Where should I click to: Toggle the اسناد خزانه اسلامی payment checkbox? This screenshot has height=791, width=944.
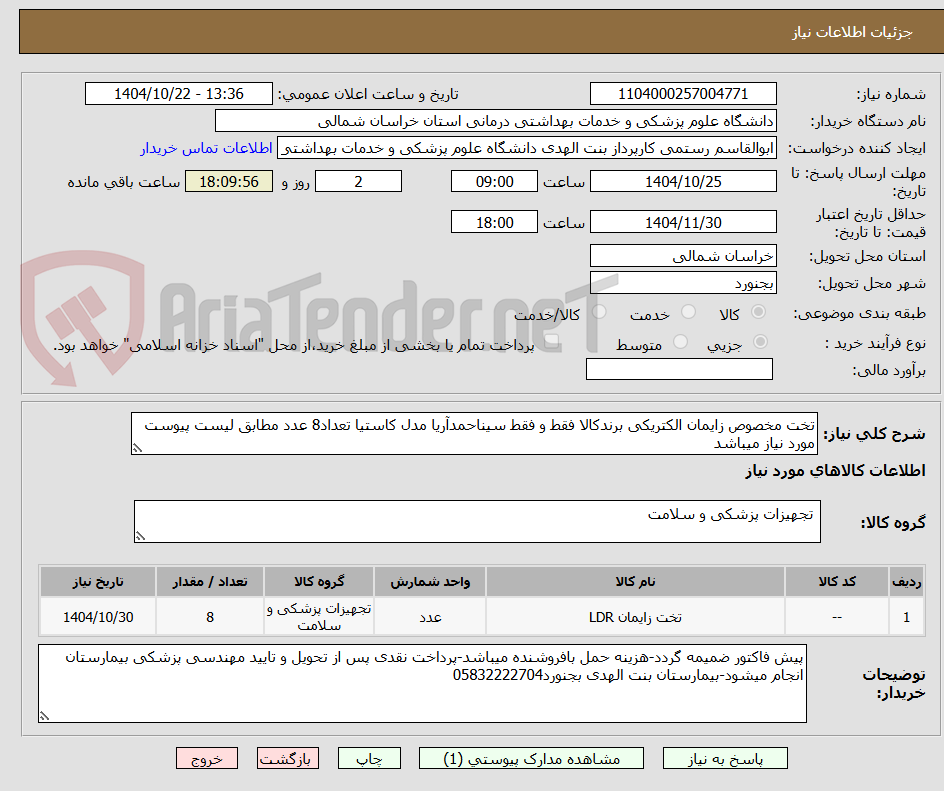pyautogui.click(x=551, y=343)
